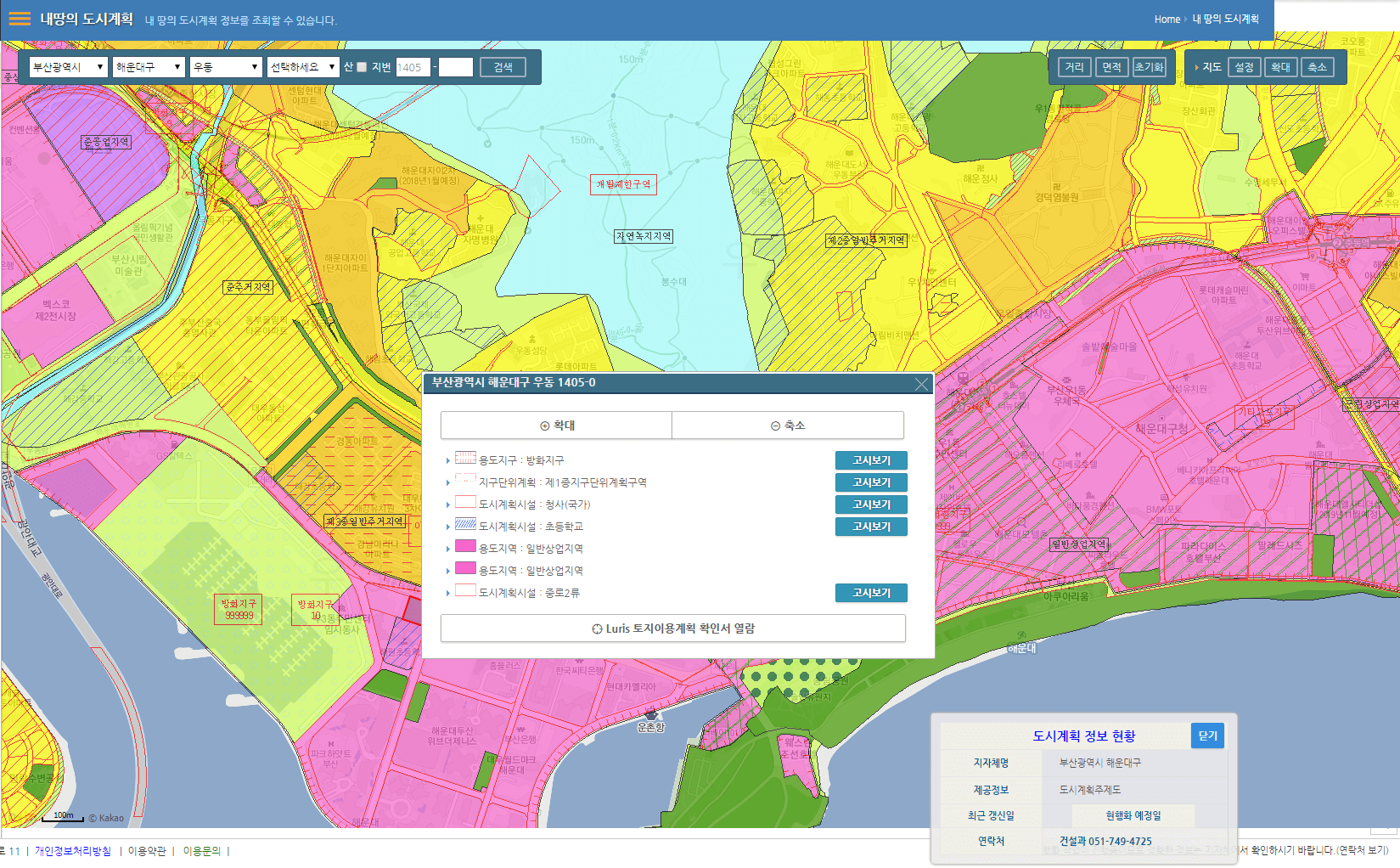Expand the 용도지구 : 방화지구 row
The image size is (1400, 868).
point(448,460)
